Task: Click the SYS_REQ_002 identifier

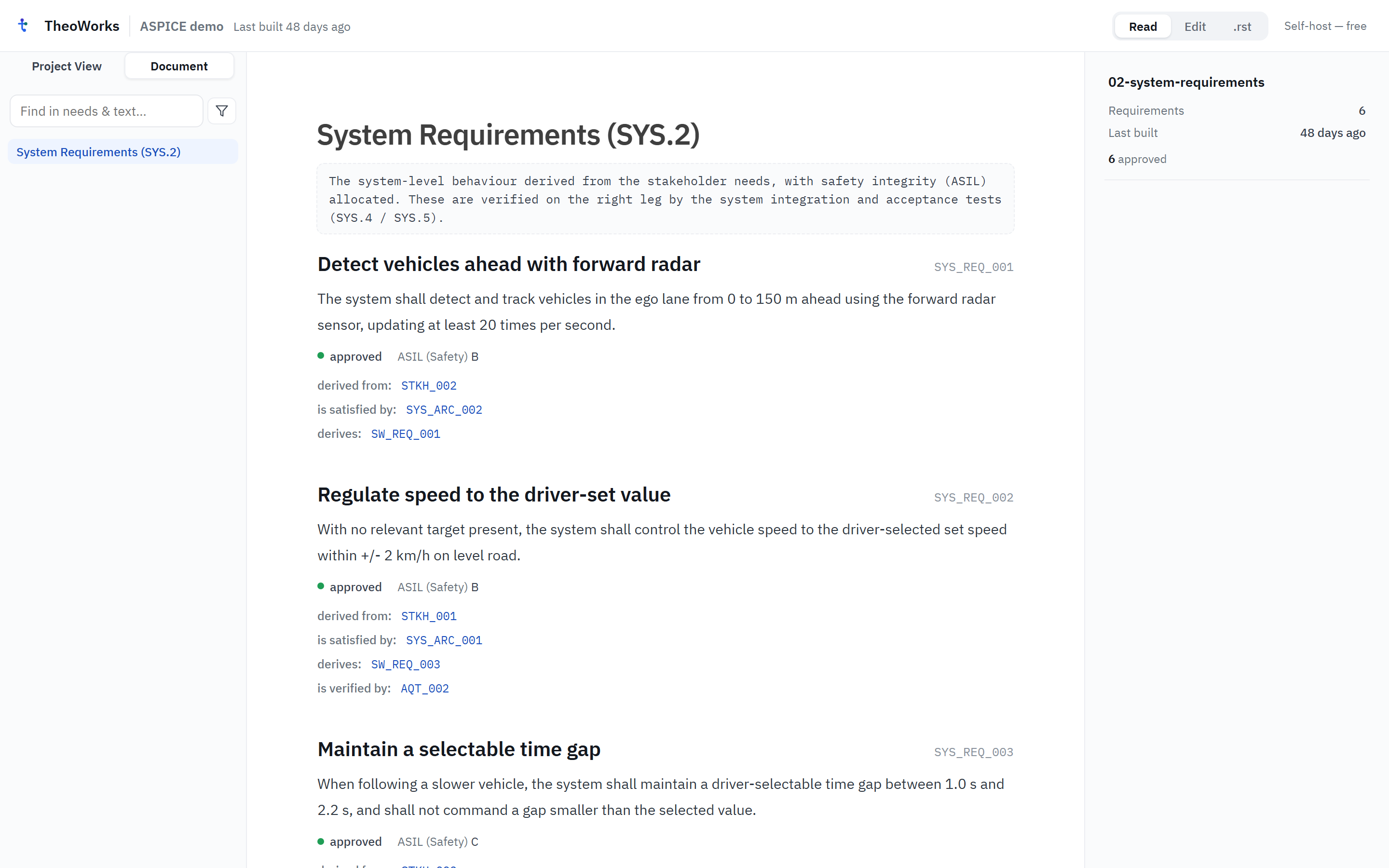Action: coord(973,497)
